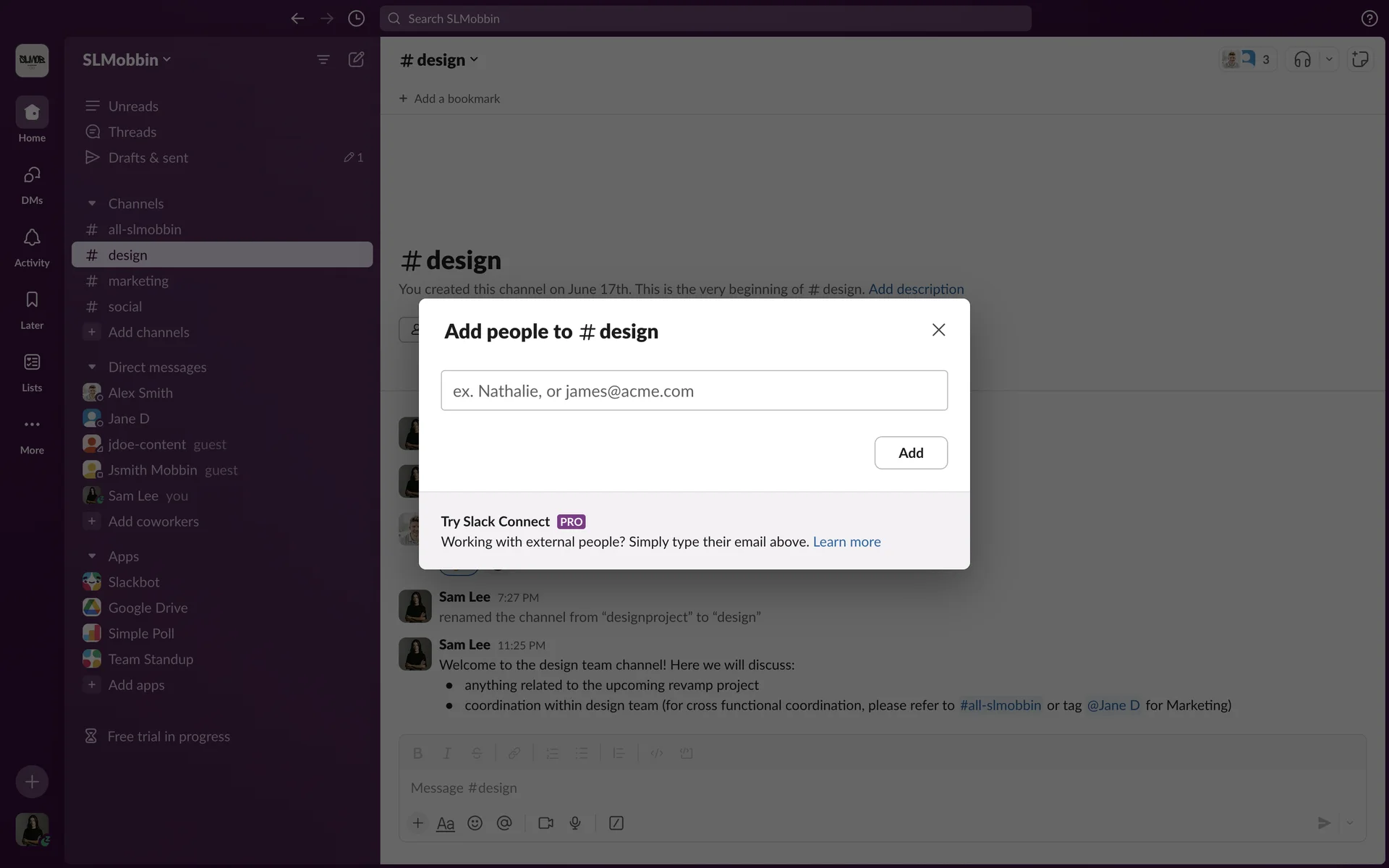The height and width of the screenshot is (868, 1389).
Task: Open the new message compose icon
Action: 356,59
